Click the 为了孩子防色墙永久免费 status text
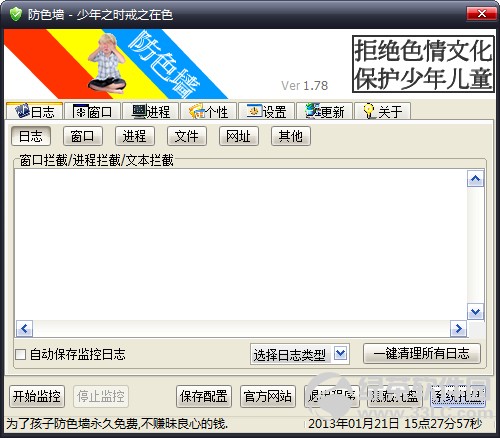 pyautogui.click(x=117, y=424)
